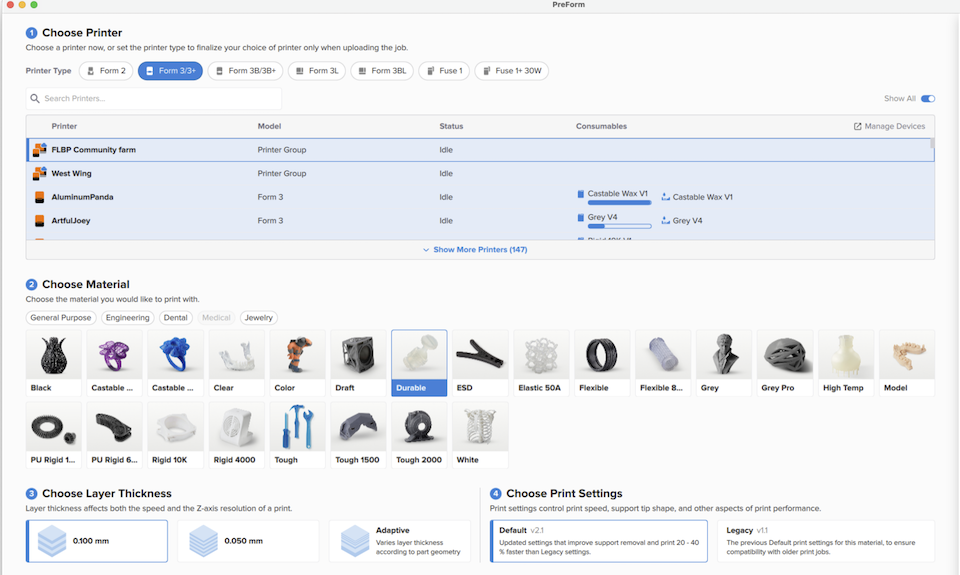Switch printer type to Form 3L

(x=317, y=70)
